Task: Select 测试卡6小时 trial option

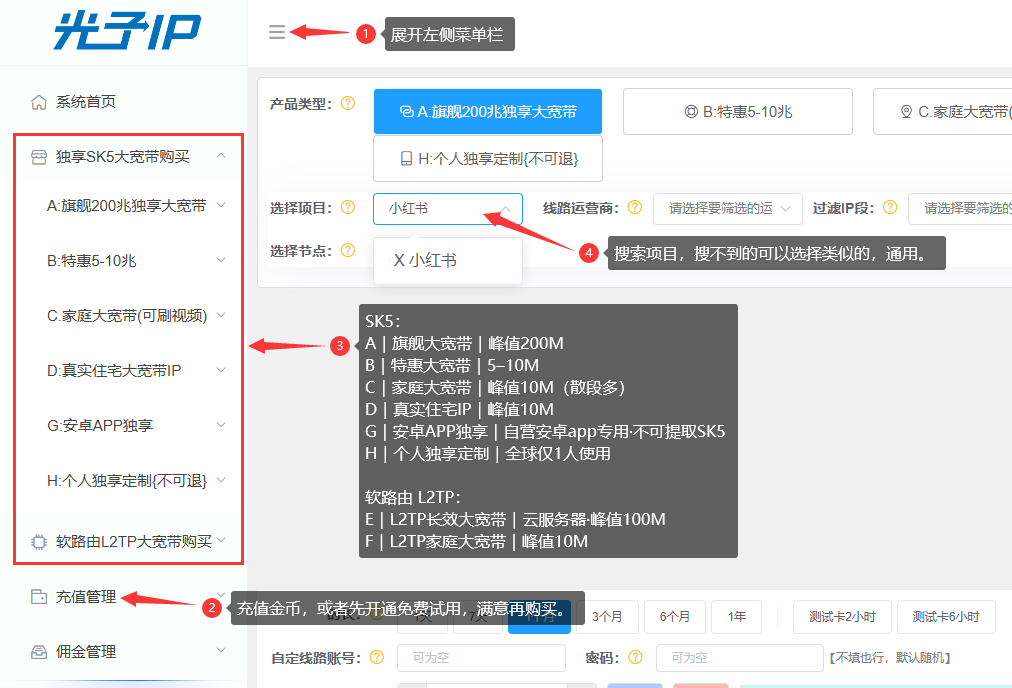Action: [x=946, y=617]
